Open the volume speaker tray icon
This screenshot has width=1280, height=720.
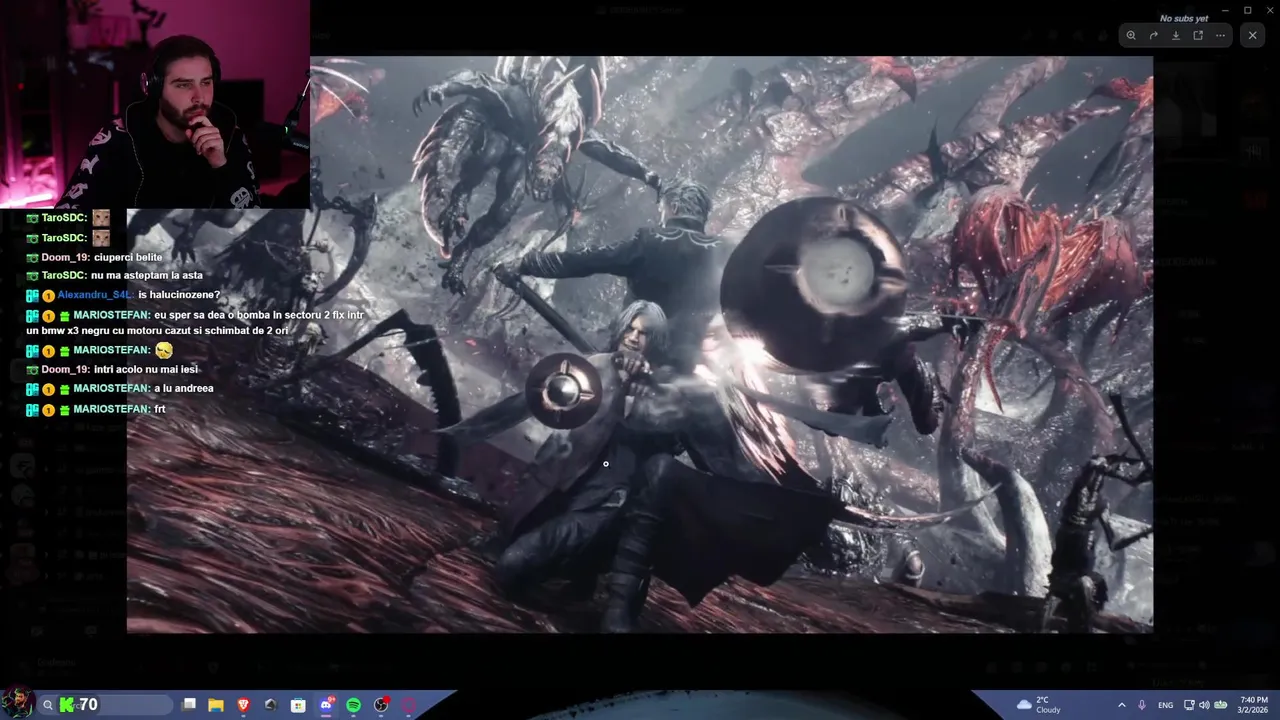(x=1204, y=705)
